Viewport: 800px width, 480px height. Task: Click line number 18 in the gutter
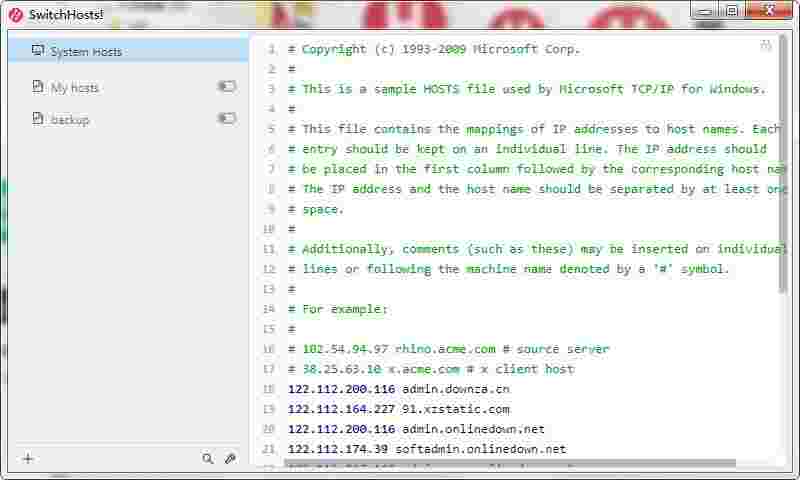[x=269, y=389]
